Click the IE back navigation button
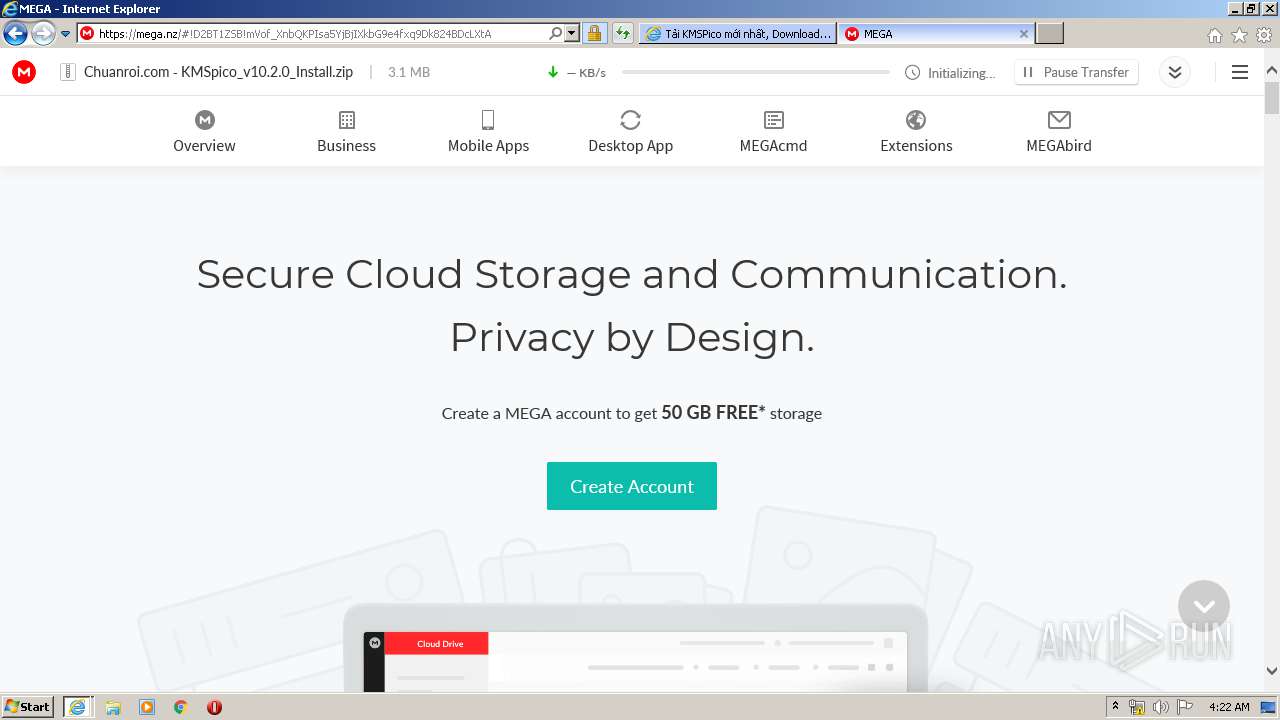Image resolution: width=1280 pixels, height=720 pixels. [15, 34]
